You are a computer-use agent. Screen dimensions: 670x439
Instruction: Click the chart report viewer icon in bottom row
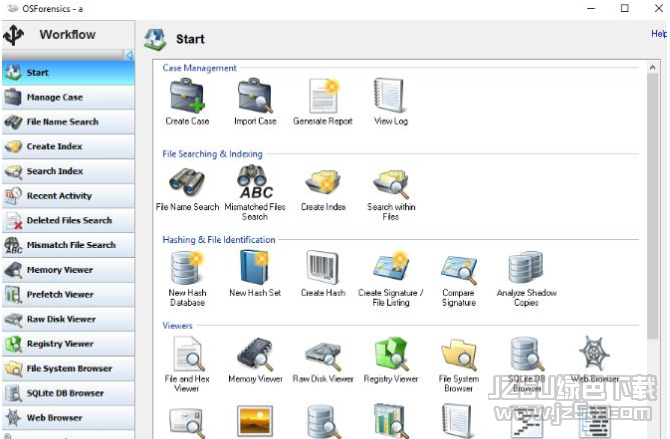[390, 421]
